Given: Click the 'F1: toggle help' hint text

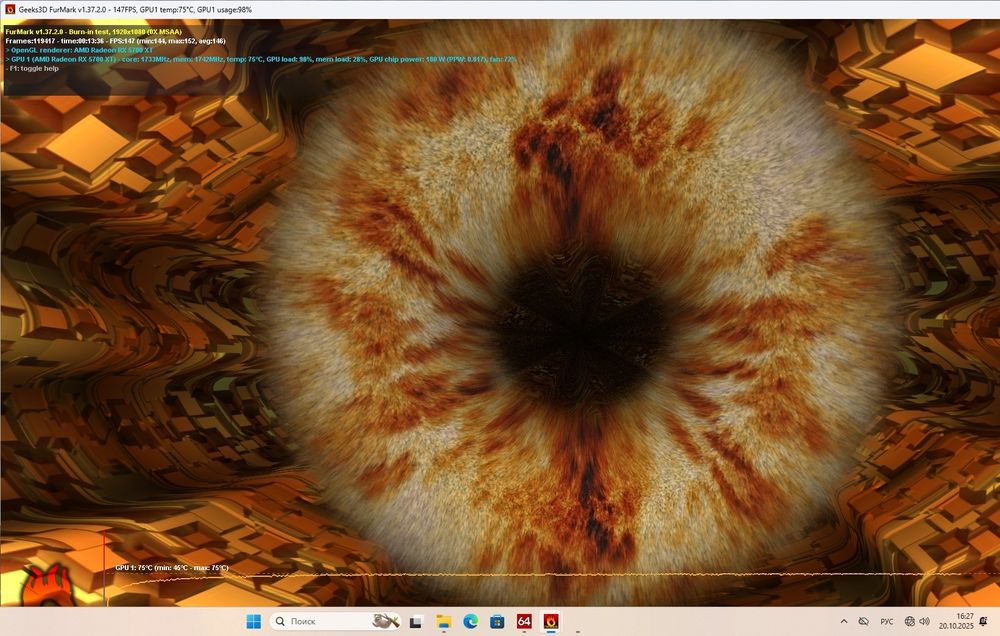Looking at the screenshot, I should [x=32, y=68].
